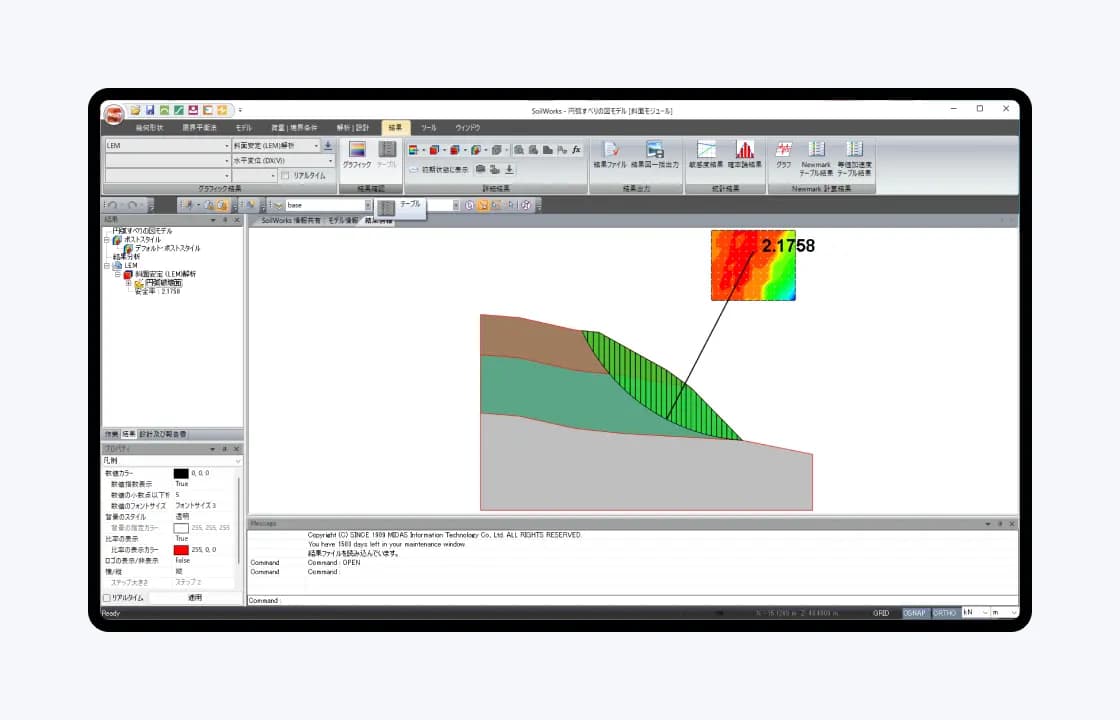Open the LEM combo box dropdown
The image size is (1120, 720).
tap(167, 145)
